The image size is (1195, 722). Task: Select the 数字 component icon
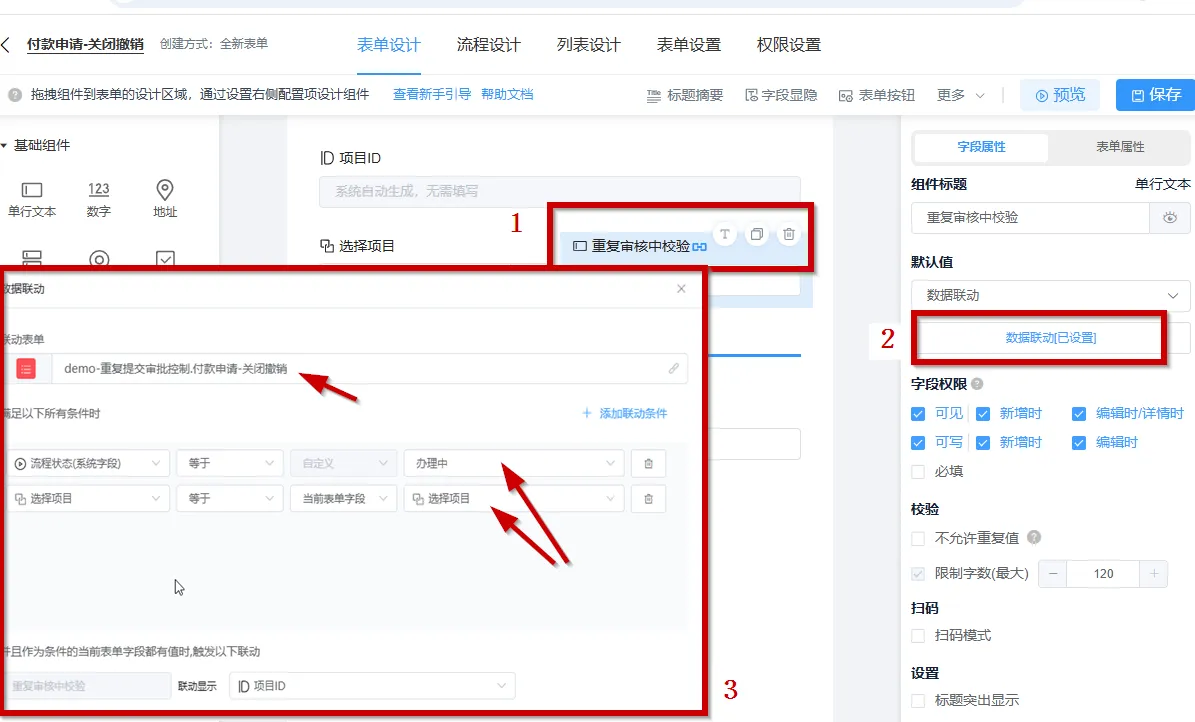tap(98, 190)
